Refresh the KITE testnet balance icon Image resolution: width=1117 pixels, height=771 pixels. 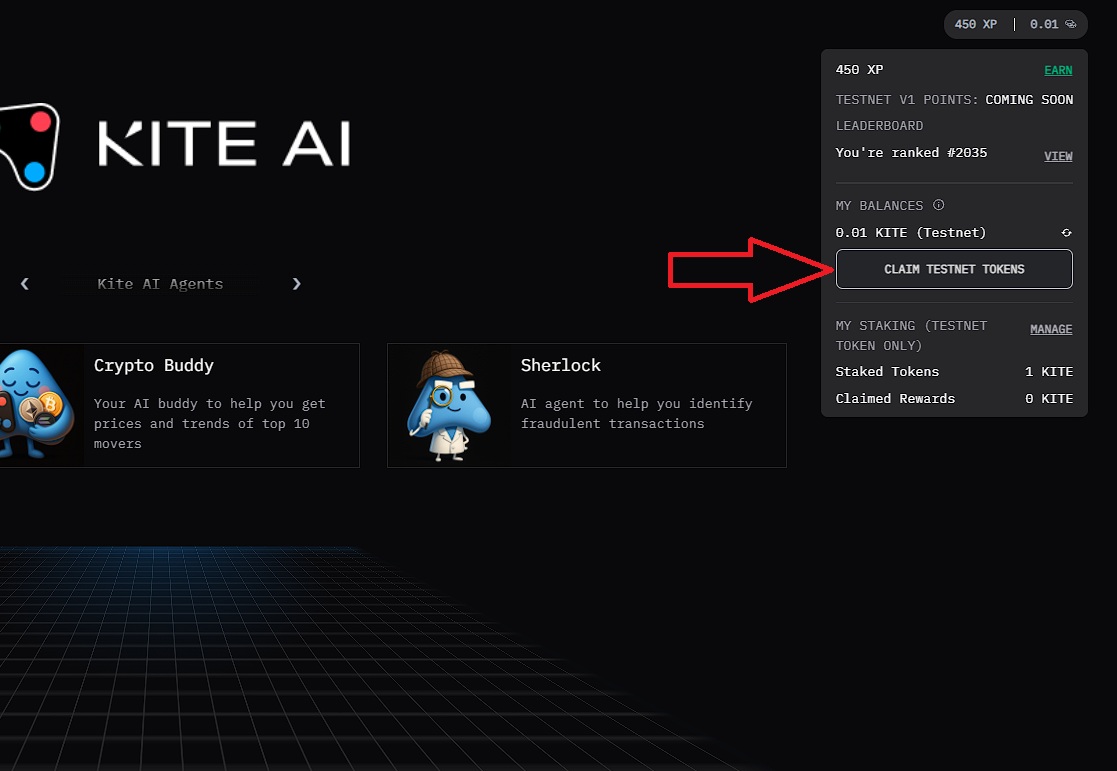(1066, 233)
